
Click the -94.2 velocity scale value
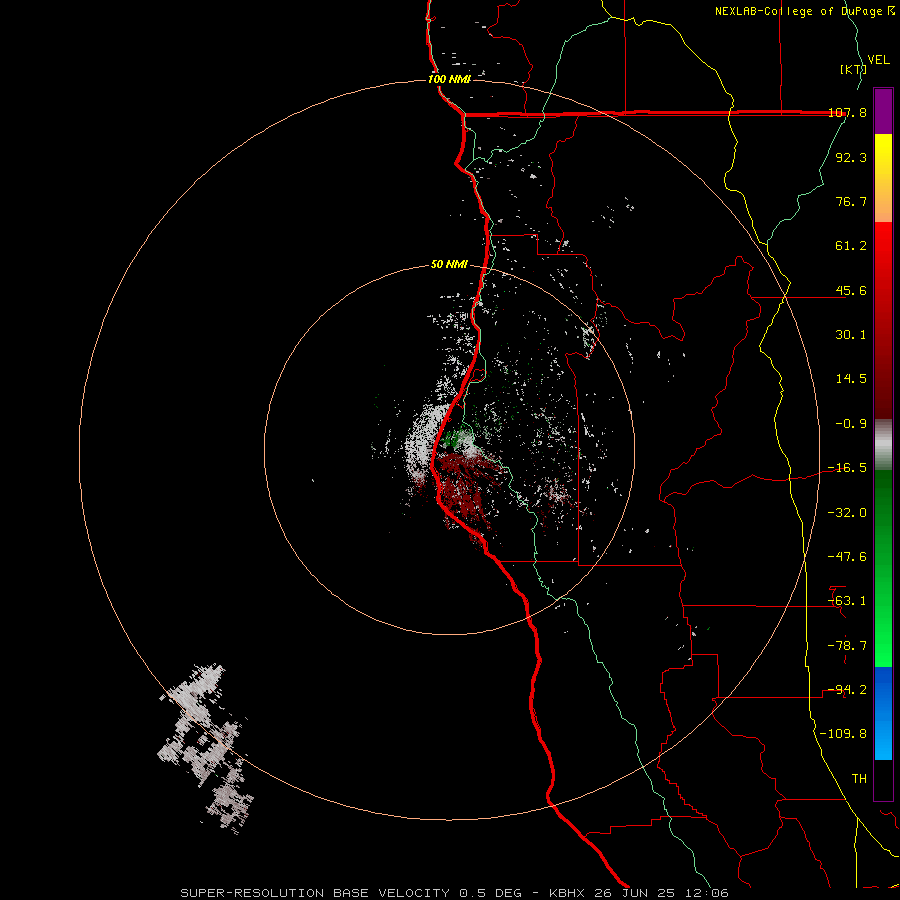[x=847, y=690]
